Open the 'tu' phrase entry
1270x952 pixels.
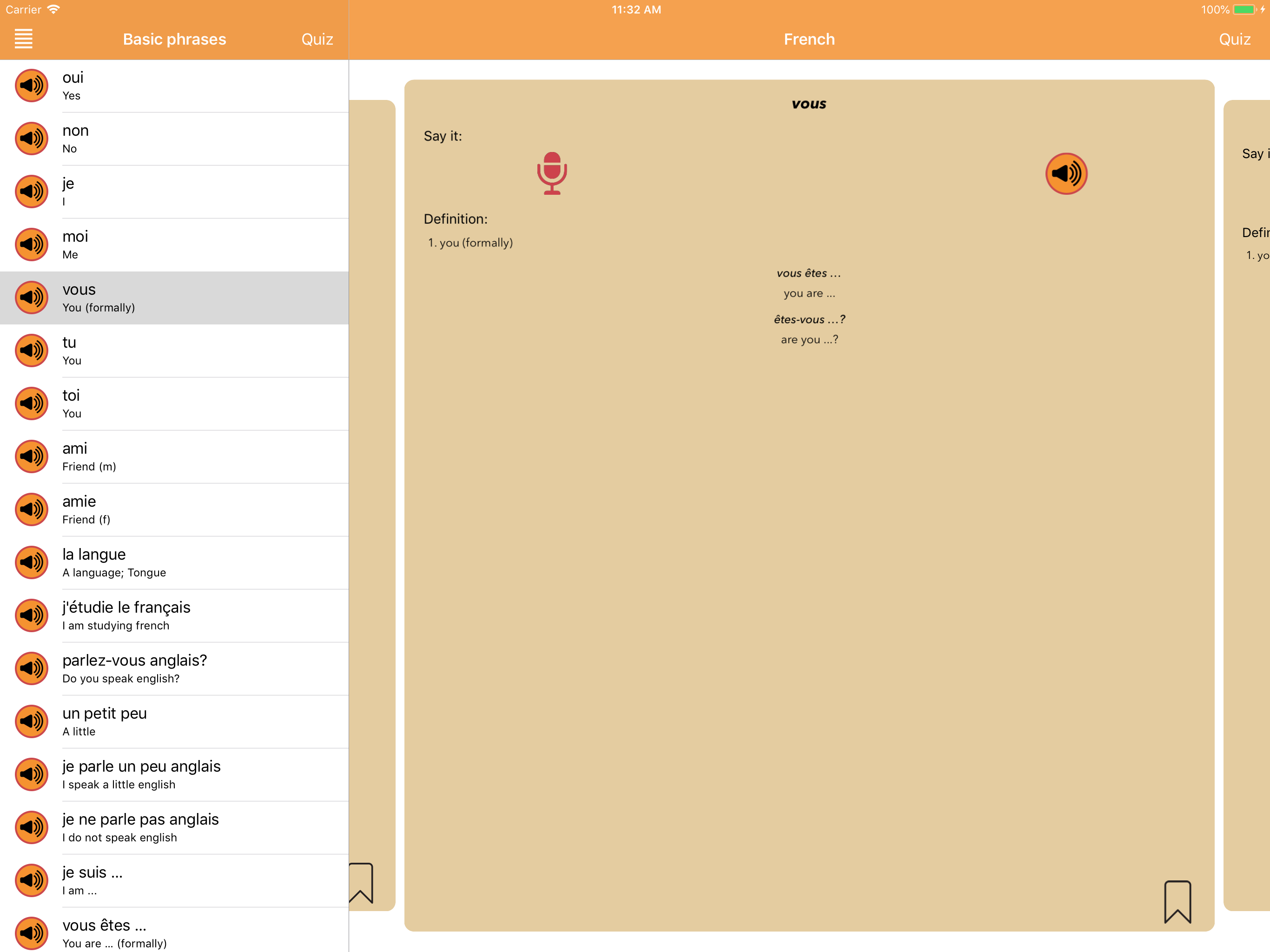[174, 350]
